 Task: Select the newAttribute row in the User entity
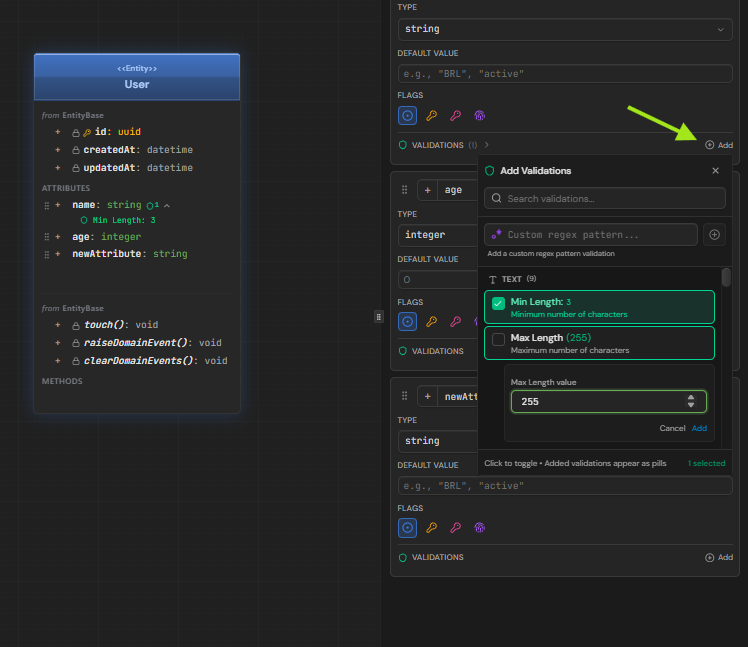pyautogui.click(x=130, y=254)
